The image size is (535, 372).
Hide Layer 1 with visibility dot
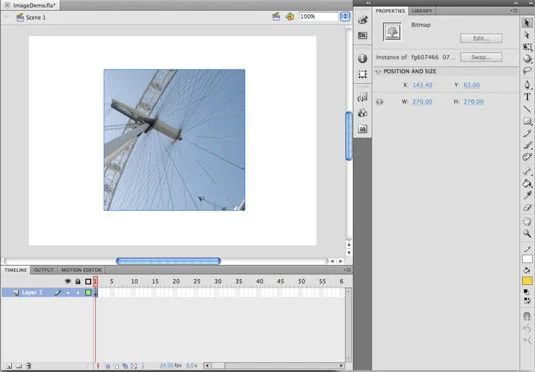pos(68,292)
